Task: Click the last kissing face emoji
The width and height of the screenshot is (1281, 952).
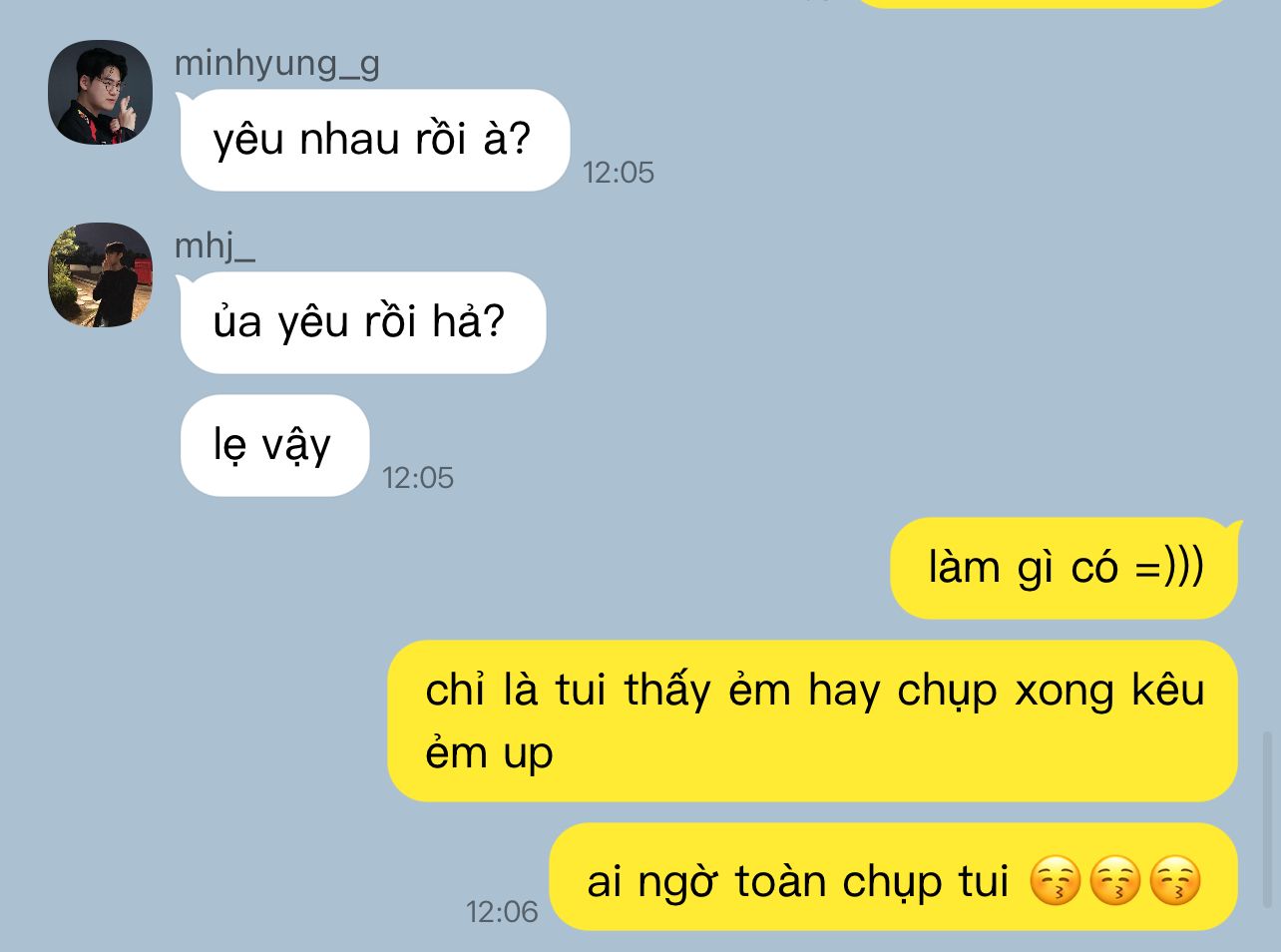Action: (1175, 881)
